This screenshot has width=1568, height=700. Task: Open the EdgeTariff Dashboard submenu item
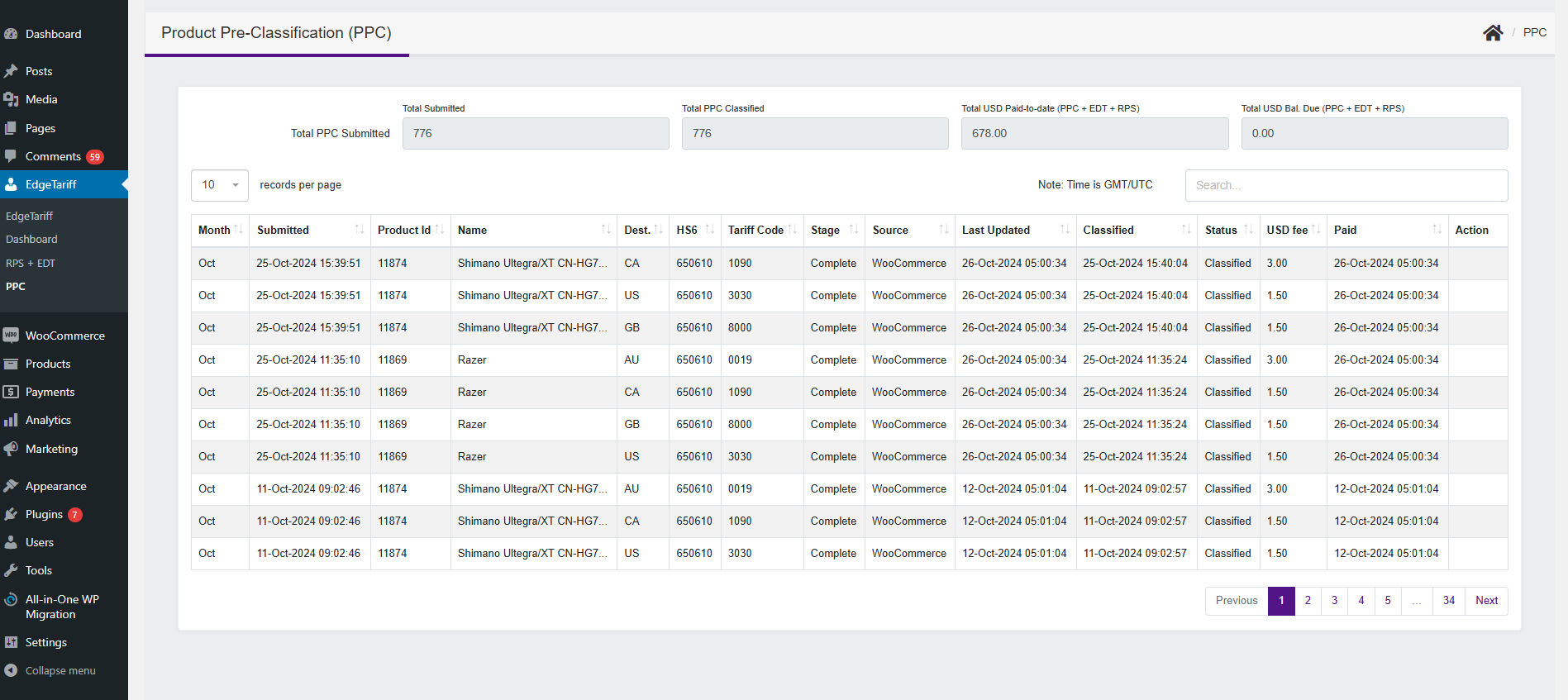pos(31,240)
